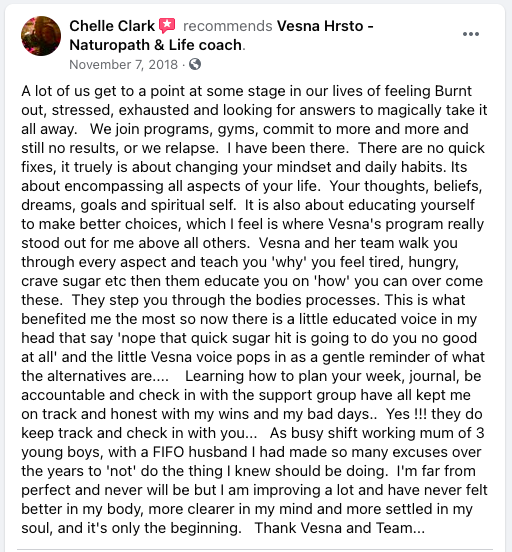Click the pink star recommendation badge

(x=167, y=26)
